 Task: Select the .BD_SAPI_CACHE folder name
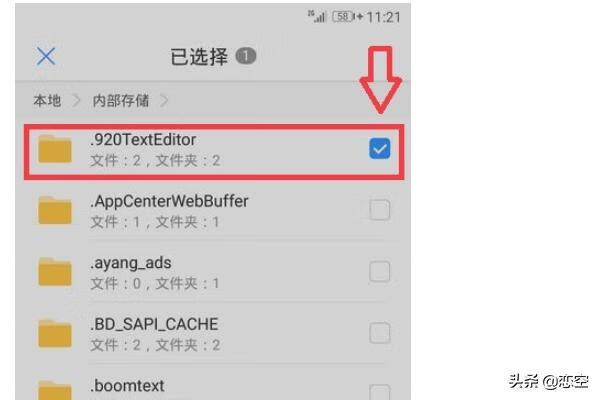tap(154, 325)
